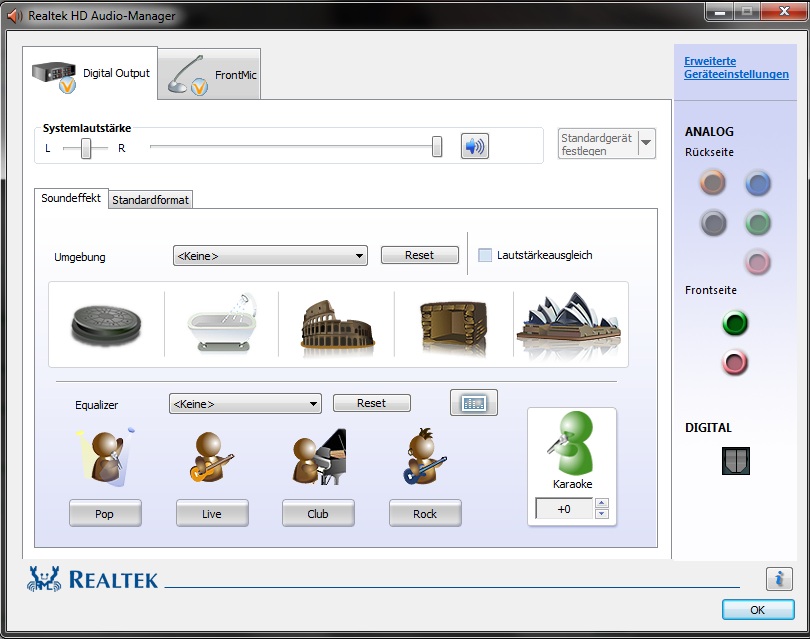810x639 pixels.
Task: Mute system volume with speaker icon
Action: click(474, 146)
